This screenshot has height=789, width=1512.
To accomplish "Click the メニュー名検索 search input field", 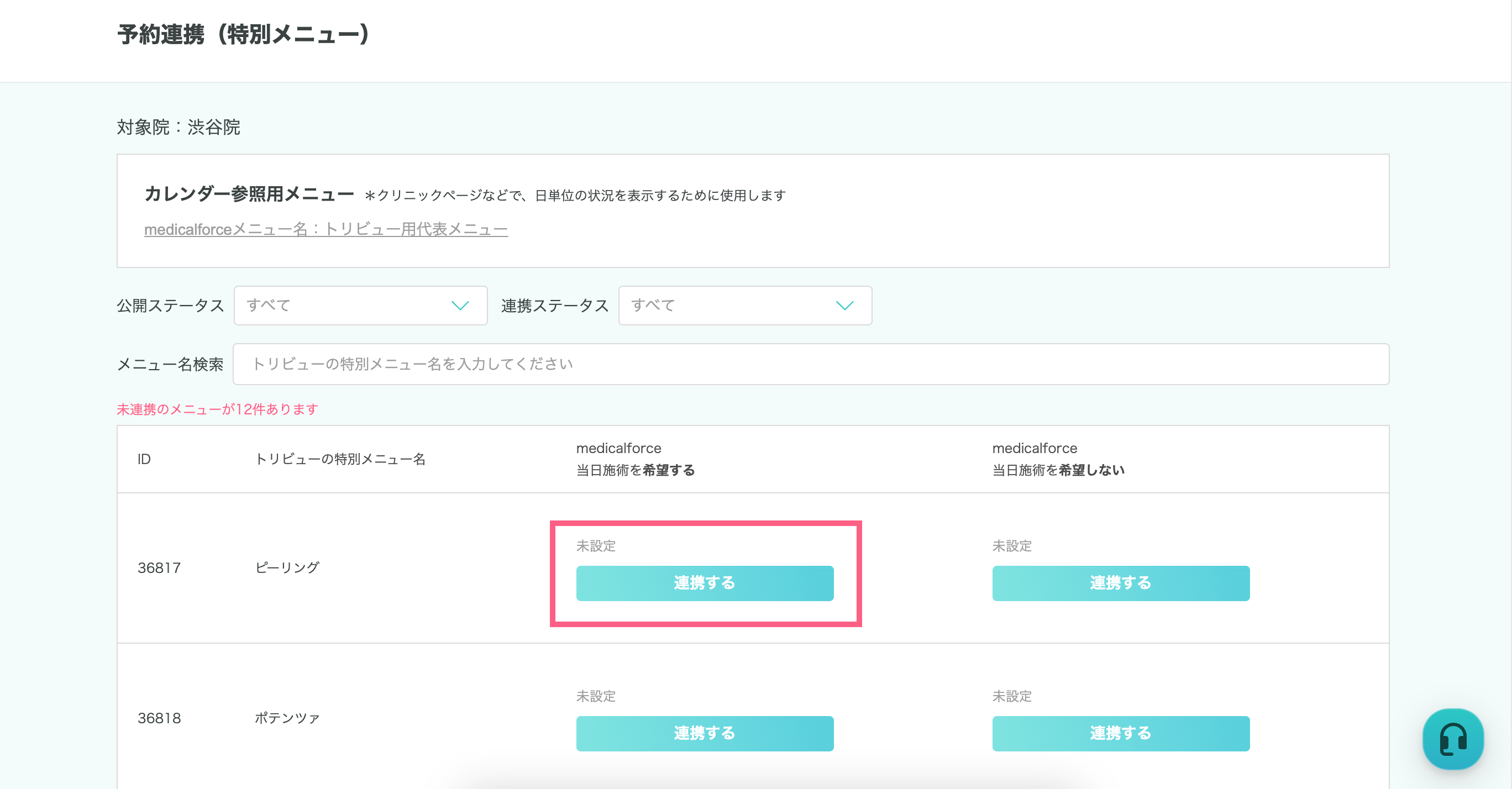I will [x=810, y=364].
